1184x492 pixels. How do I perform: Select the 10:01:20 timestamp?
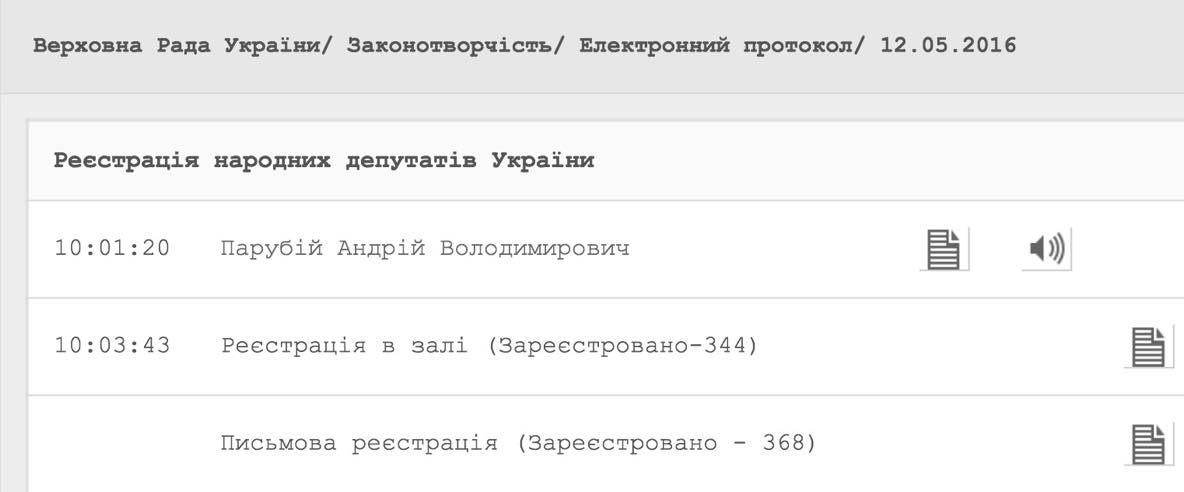pyautogui.click(x=112, y=249)
